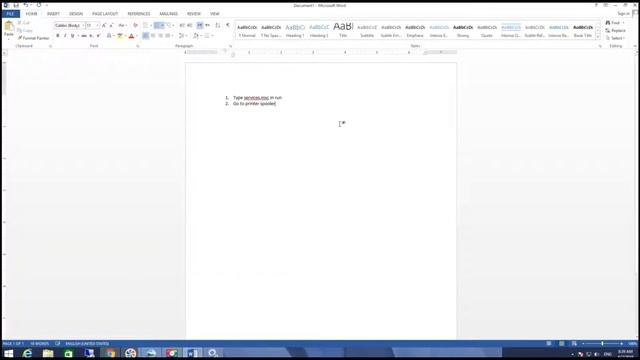Screen dimensions: 640x360
Task: Open the Select dropdown in Editing
Action: pyautogui.click(x=615, y=38)
